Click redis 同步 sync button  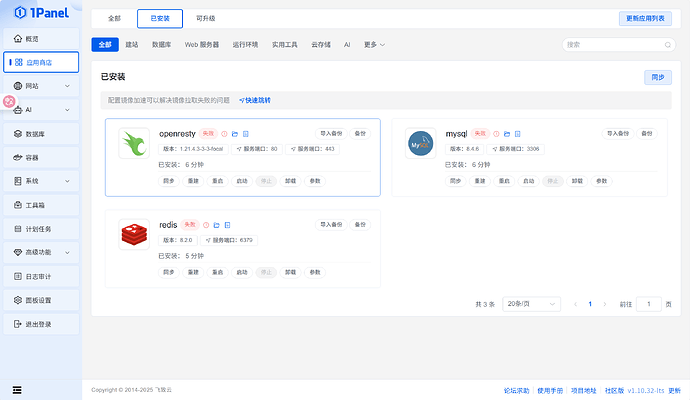[169, 272]
